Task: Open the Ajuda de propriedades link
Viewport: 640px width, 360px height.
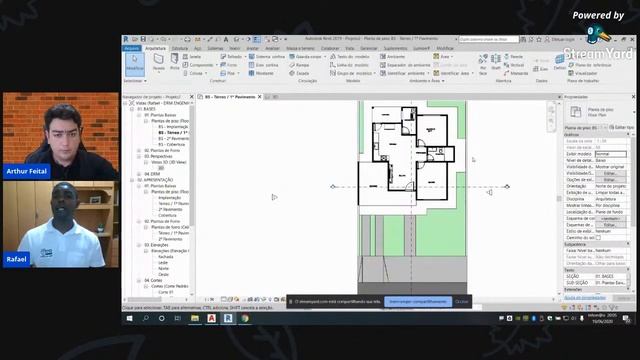Action: click(584, 298)
